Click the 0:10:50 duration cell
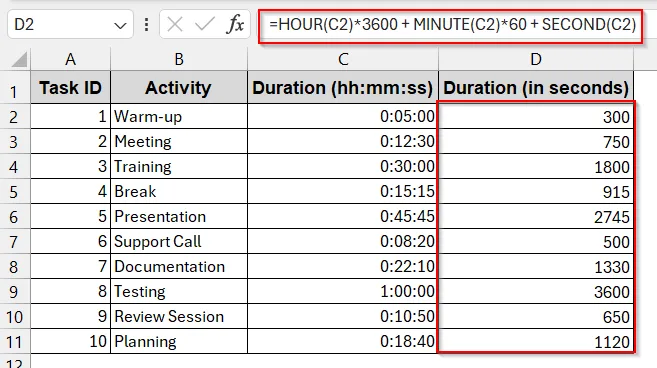 point(343,316)
